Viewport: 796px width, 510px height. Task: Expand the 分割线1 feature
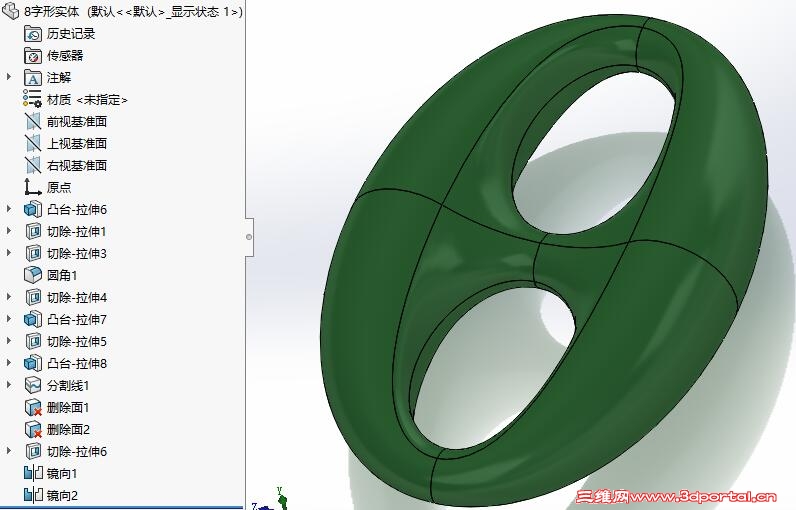point(9,385)
